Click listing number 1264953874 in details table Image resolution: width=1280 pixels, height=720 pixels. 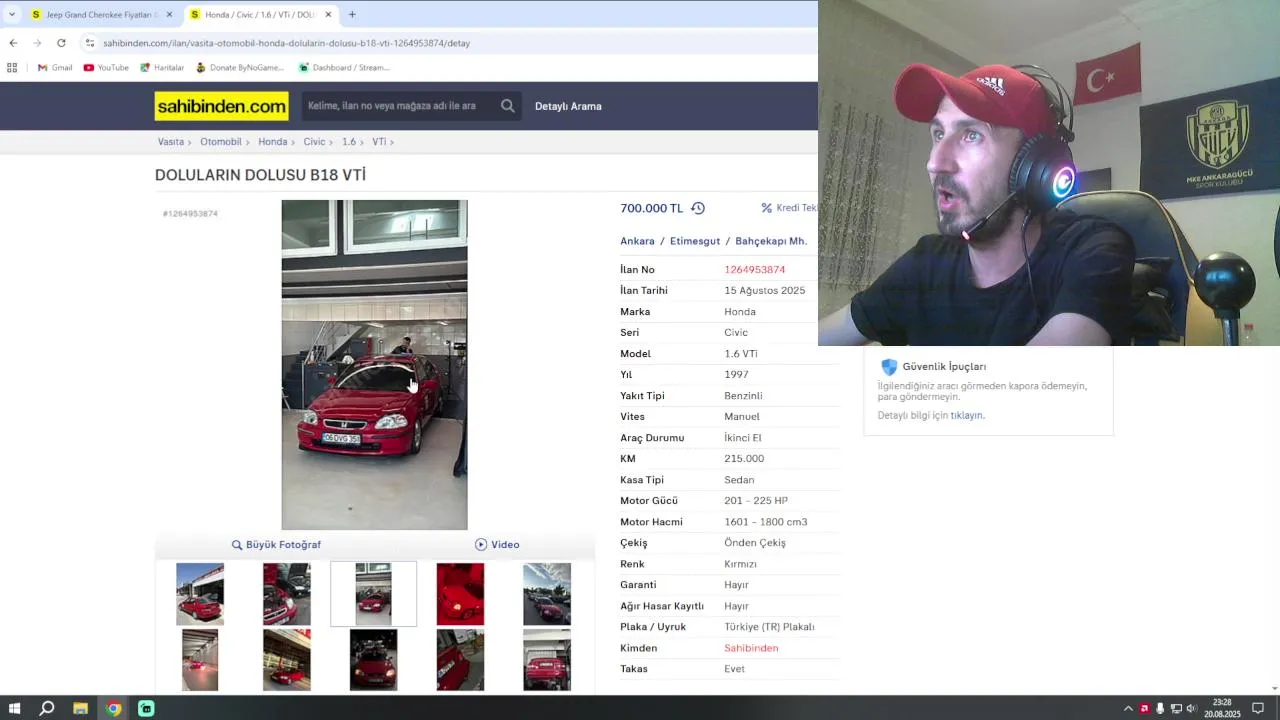(755, 270)
